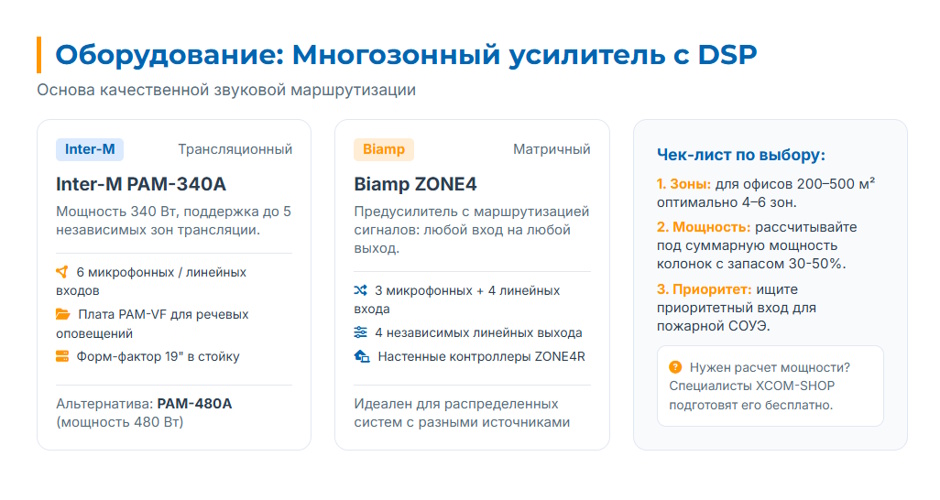Click the 2. Мощность checklist item
Viewport: 940px width, 500px height.
point(757,245)
